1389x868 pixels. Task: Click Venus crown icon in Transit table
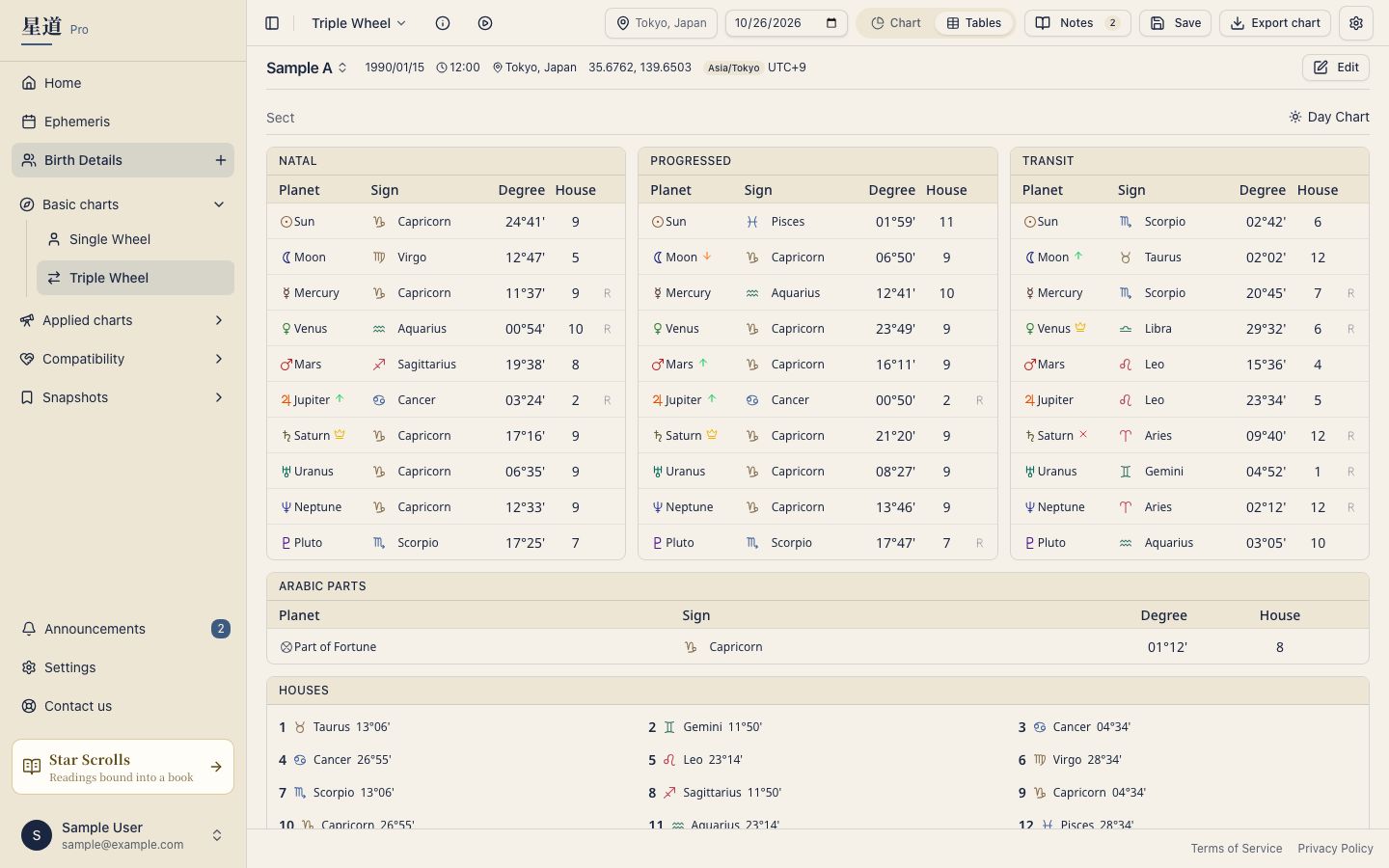coord(1080,328)
